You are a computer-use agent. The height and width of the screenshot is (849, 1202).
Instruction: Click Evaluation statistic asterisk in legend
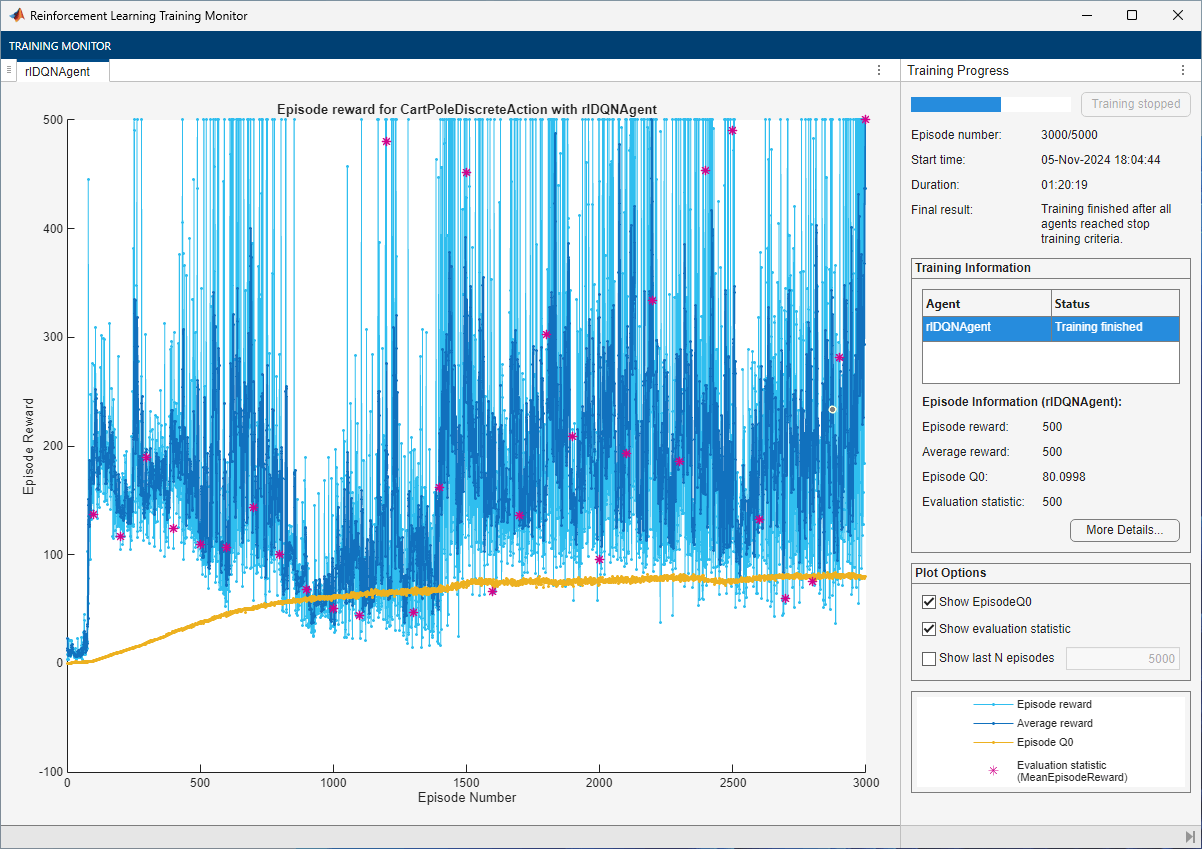[993, 771]
